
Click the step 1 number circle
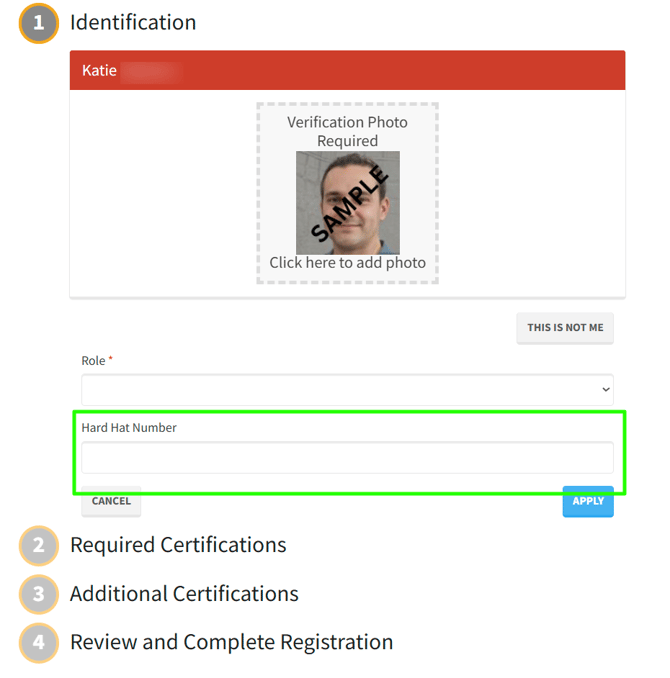pyautogui.click(x=39, y=23)
